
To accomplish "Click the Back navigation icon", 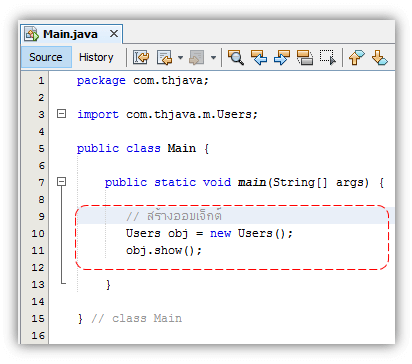I will (x=164, y=57).
